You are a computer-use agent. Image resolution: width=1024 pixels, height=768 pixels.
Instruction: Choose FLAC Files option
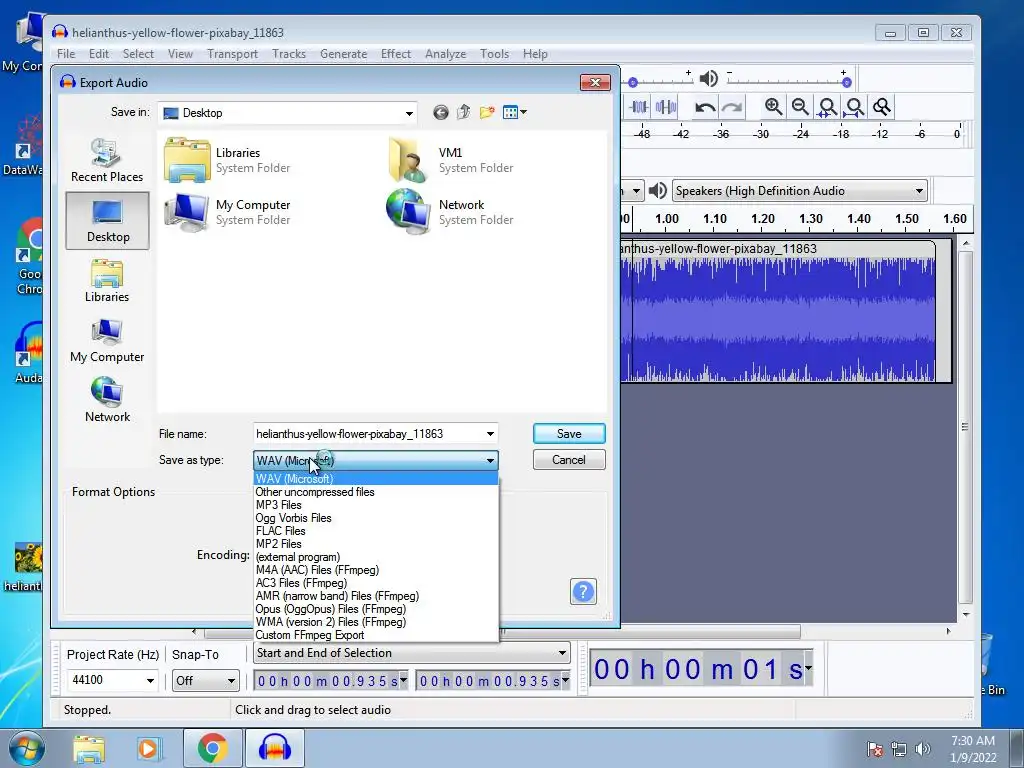coord(376,531)
